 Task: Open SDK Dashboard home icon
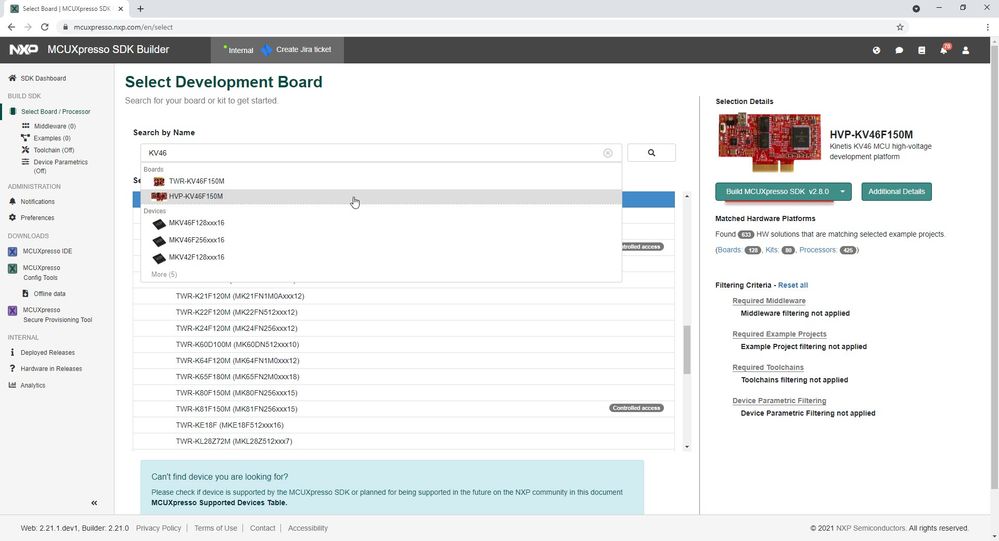click(x=12, y=78)
